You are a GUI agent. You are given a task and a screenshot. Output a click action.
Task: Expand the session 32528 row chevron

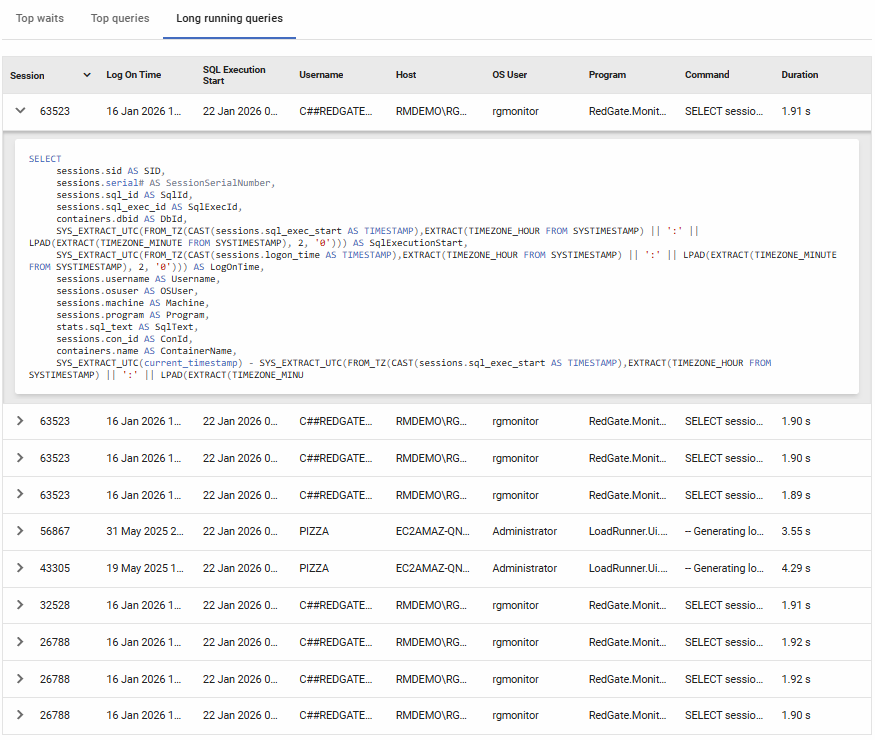tap(20, 605)
